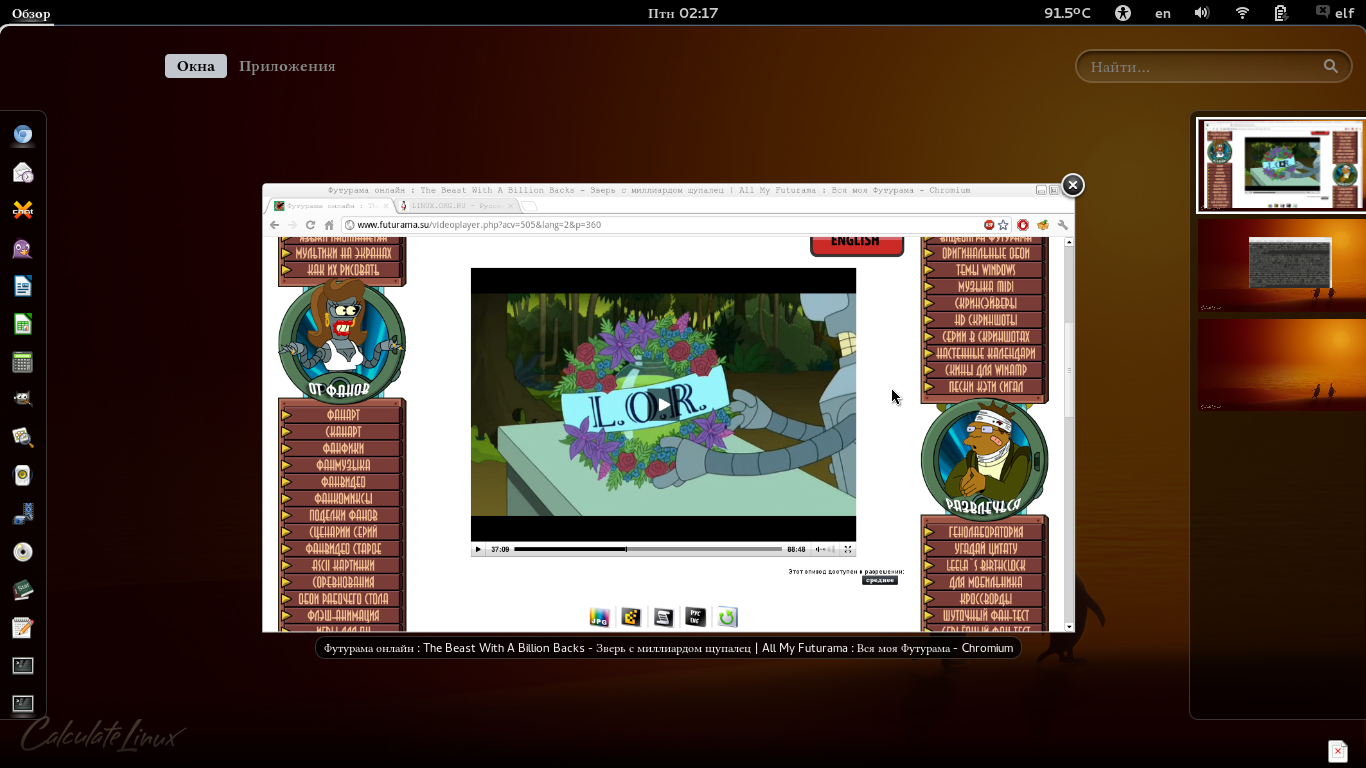
Task: Open a new Chromium tab
Action: coord(529,206)
